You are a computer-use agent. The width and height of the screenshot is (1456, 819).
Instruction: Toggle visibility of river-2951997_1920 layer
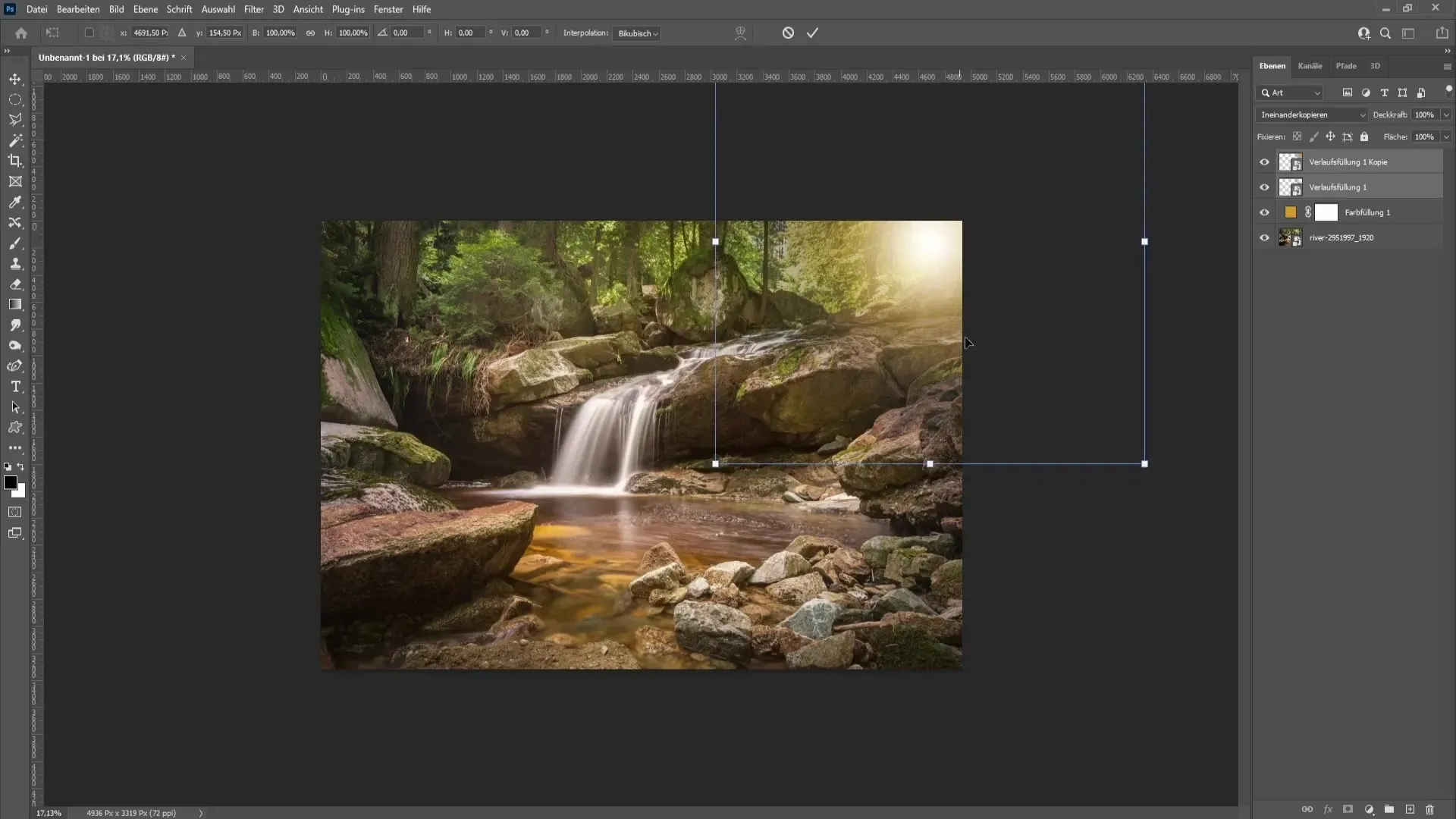1264,237
